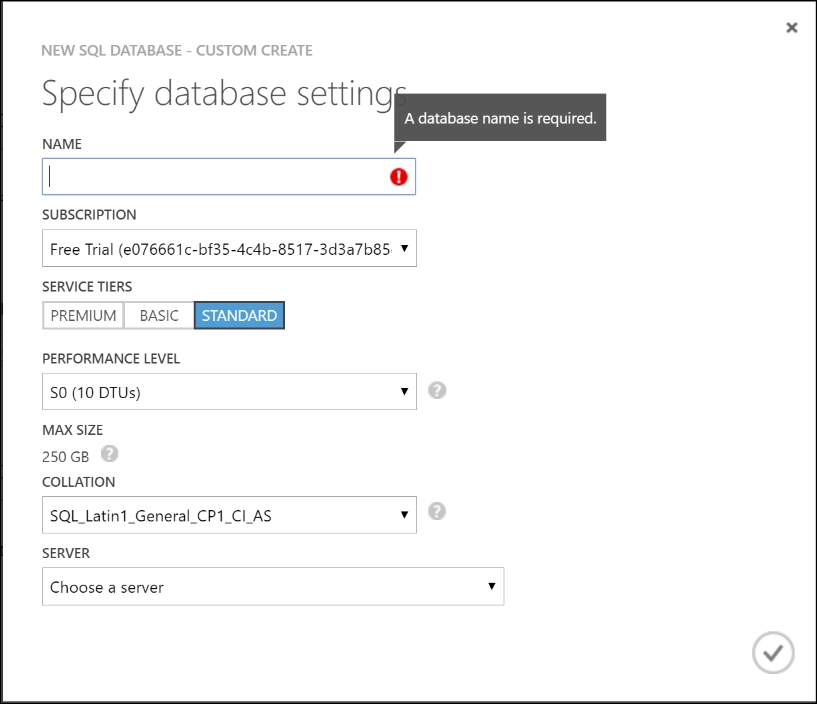
Task: Open help for Performance Level
Action: [437, 391]
